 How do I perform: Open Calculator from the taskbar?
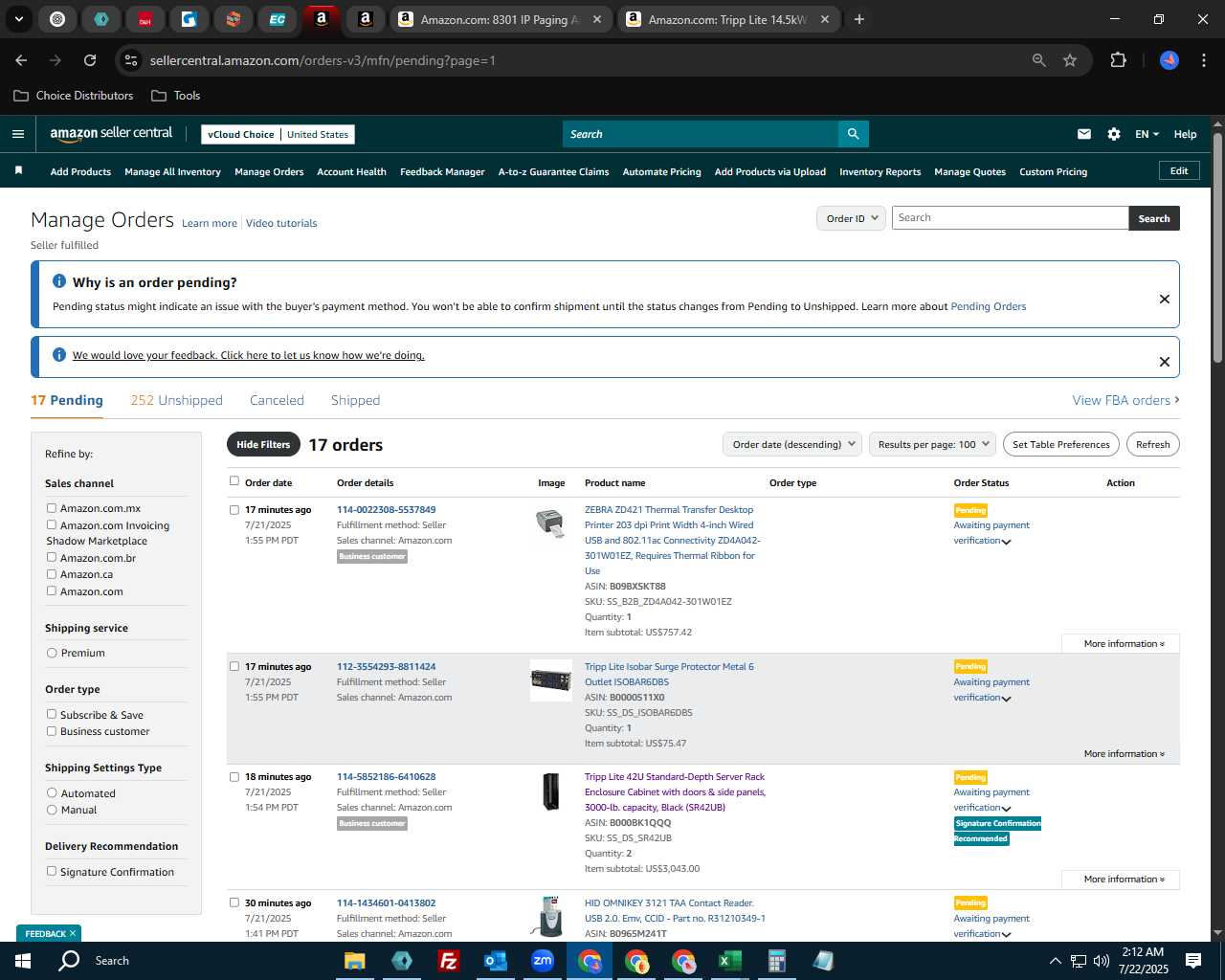point(776,961)
